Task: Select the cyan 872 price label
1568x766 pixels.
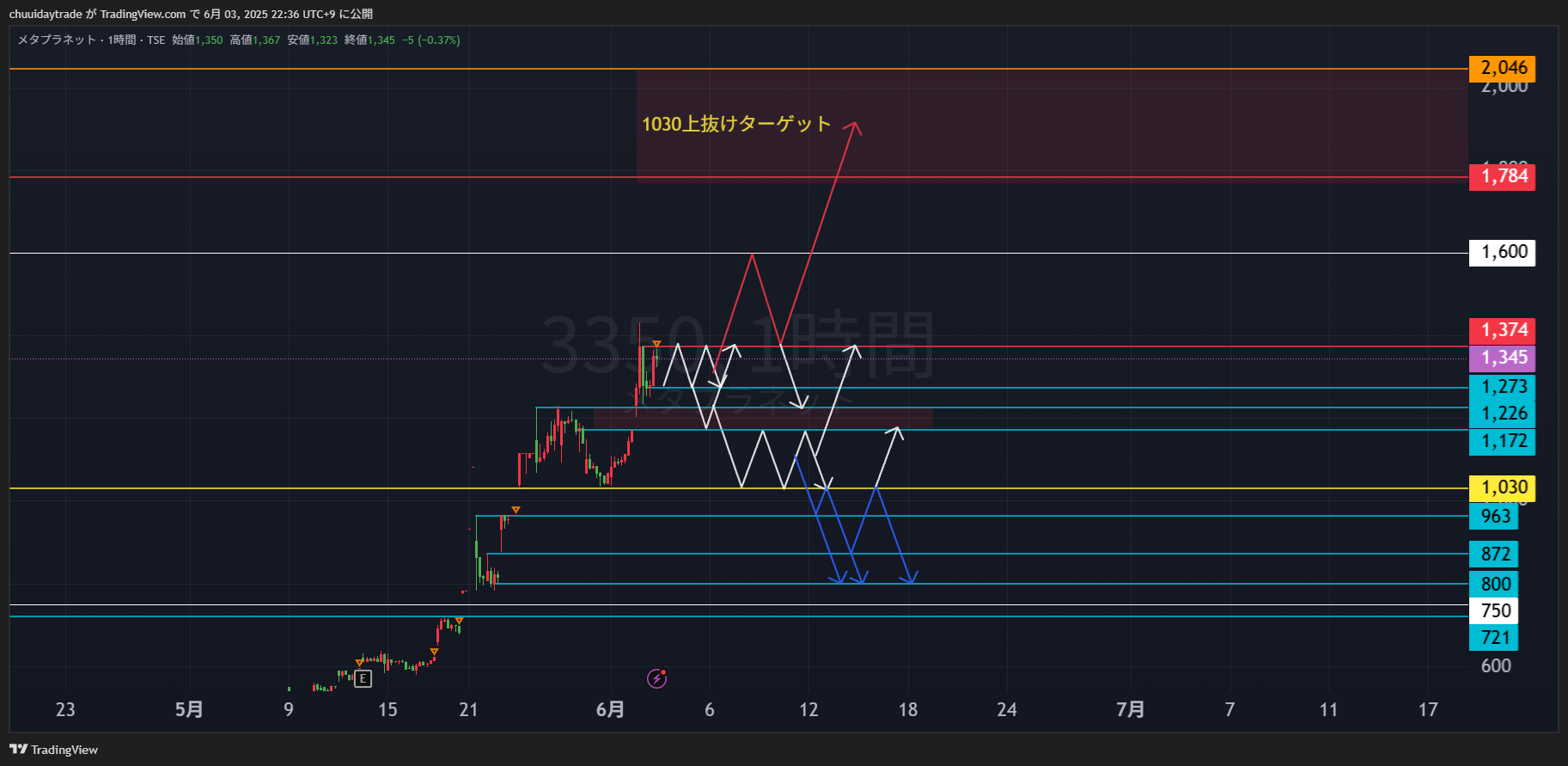Action: click(1494, 554)
